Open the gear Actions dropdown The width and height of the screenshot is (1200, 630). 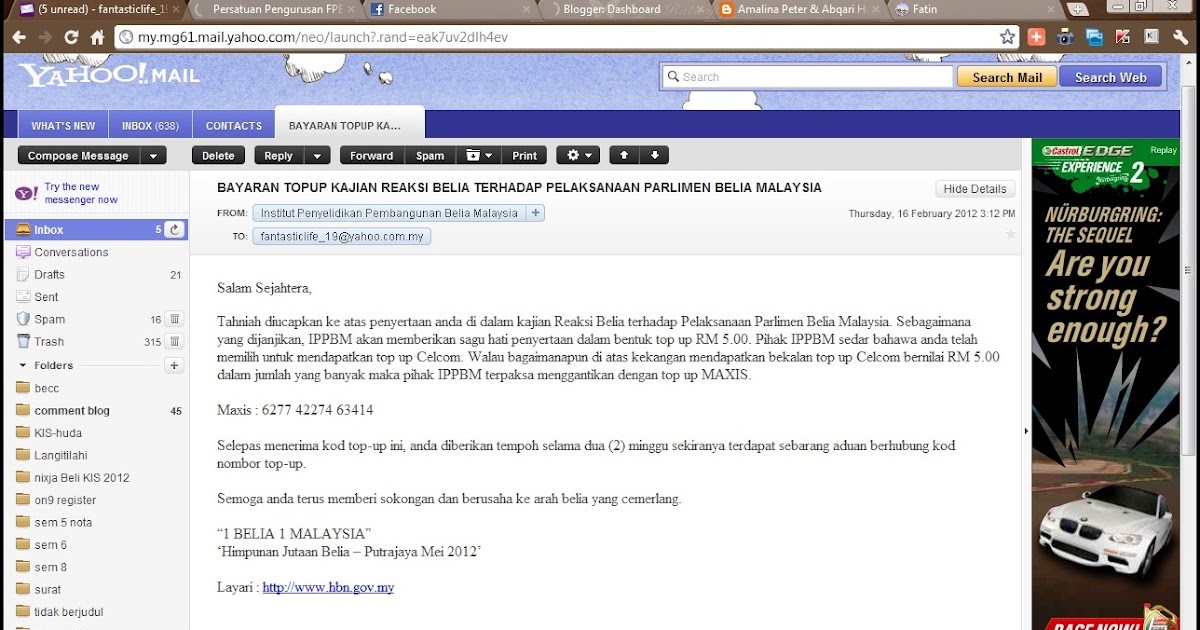pyautogui.click(x=578, y=155)
